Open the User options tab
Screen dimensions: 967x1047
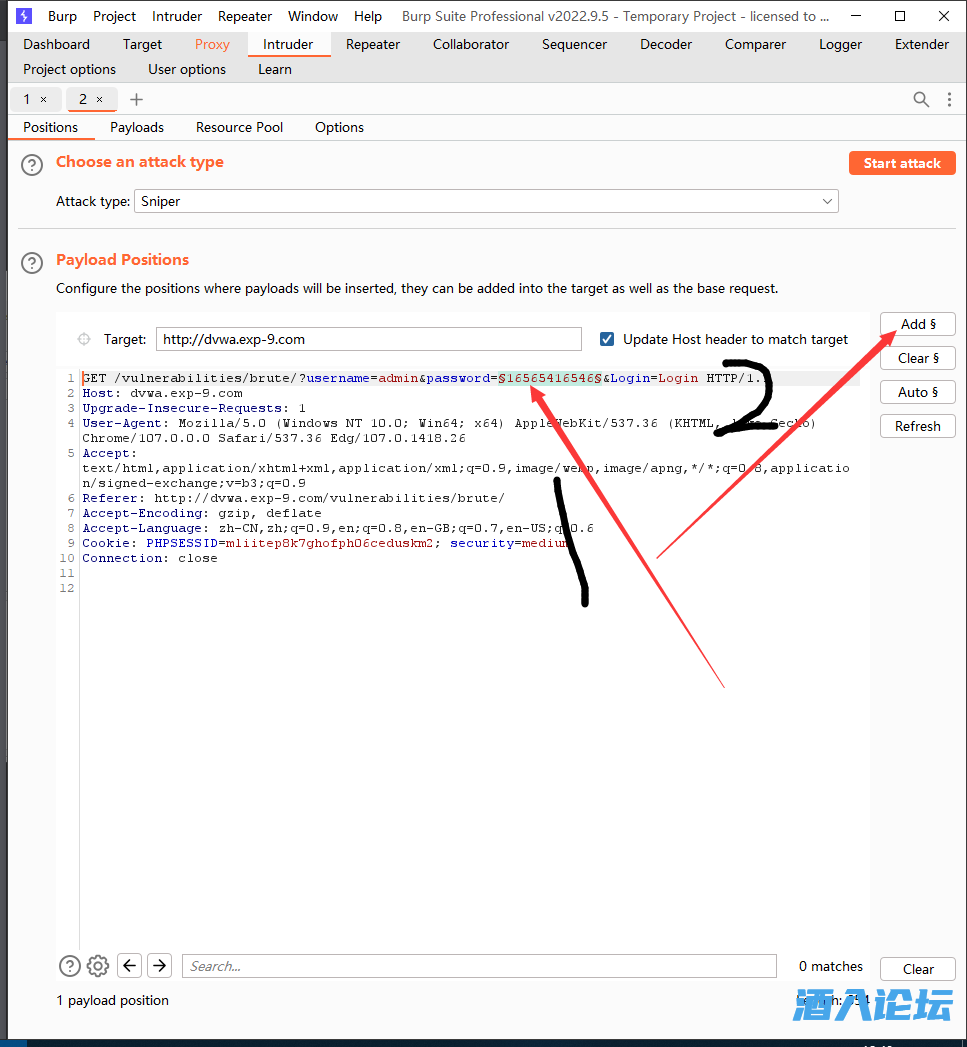click(187, 69)
